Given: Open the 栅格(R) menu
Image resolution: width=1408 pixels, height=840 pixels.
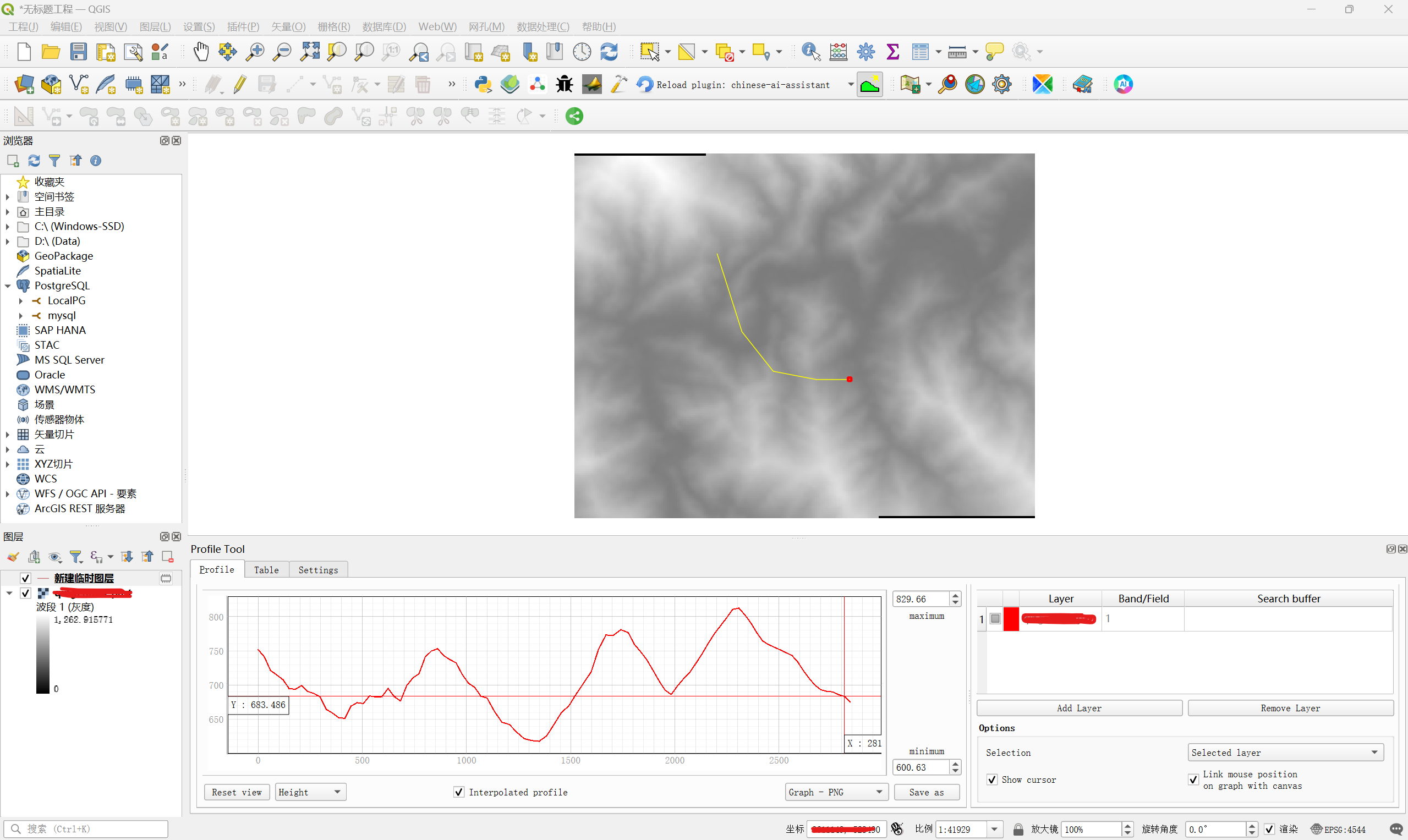Looking at the screenshot, I should click(333, 26).
